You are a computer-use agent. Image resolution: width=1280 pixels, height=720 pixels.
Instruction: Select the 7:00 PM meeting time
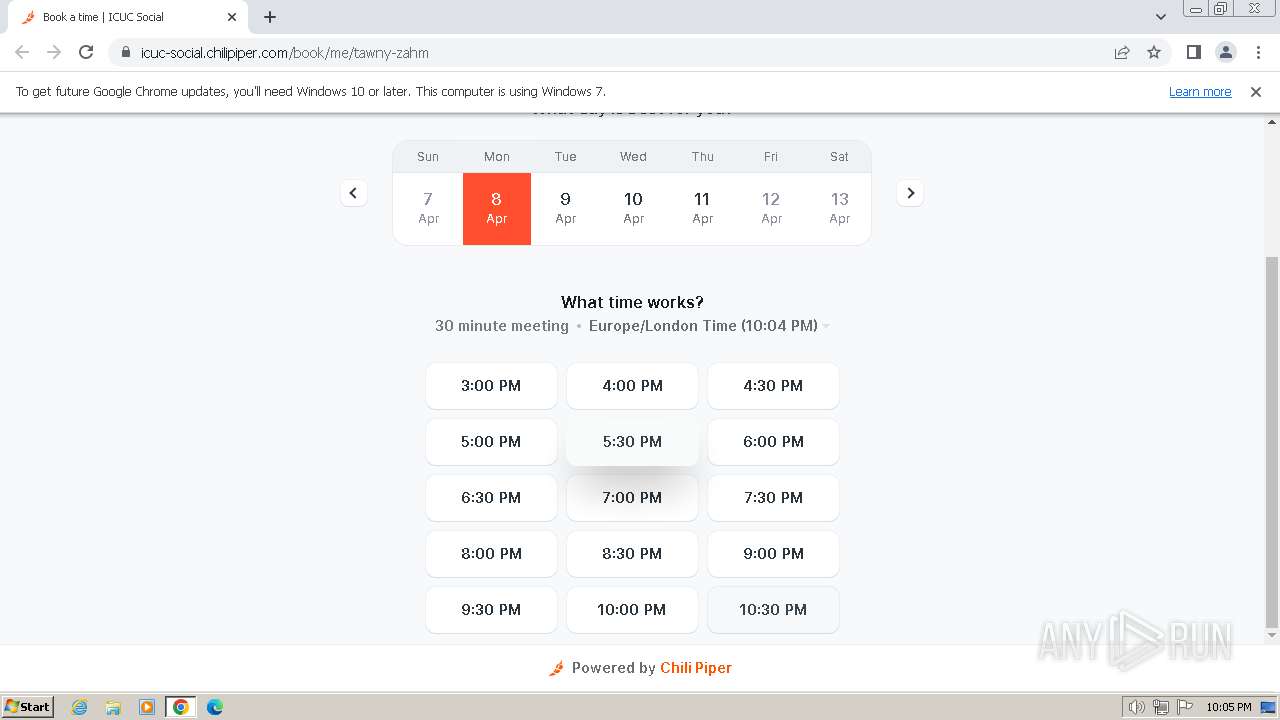632,497
